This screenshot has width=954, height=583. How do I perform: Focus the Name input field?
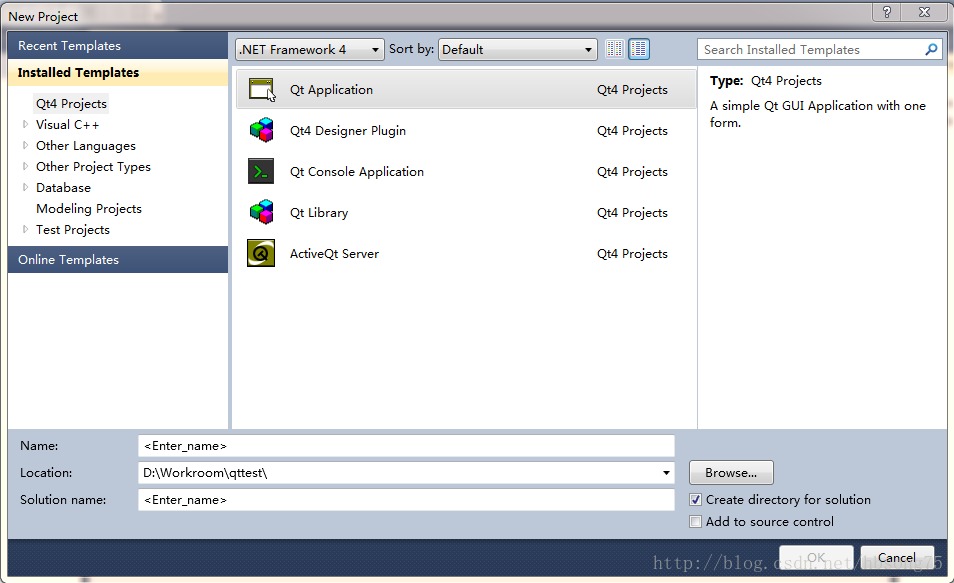pos(406,446)
